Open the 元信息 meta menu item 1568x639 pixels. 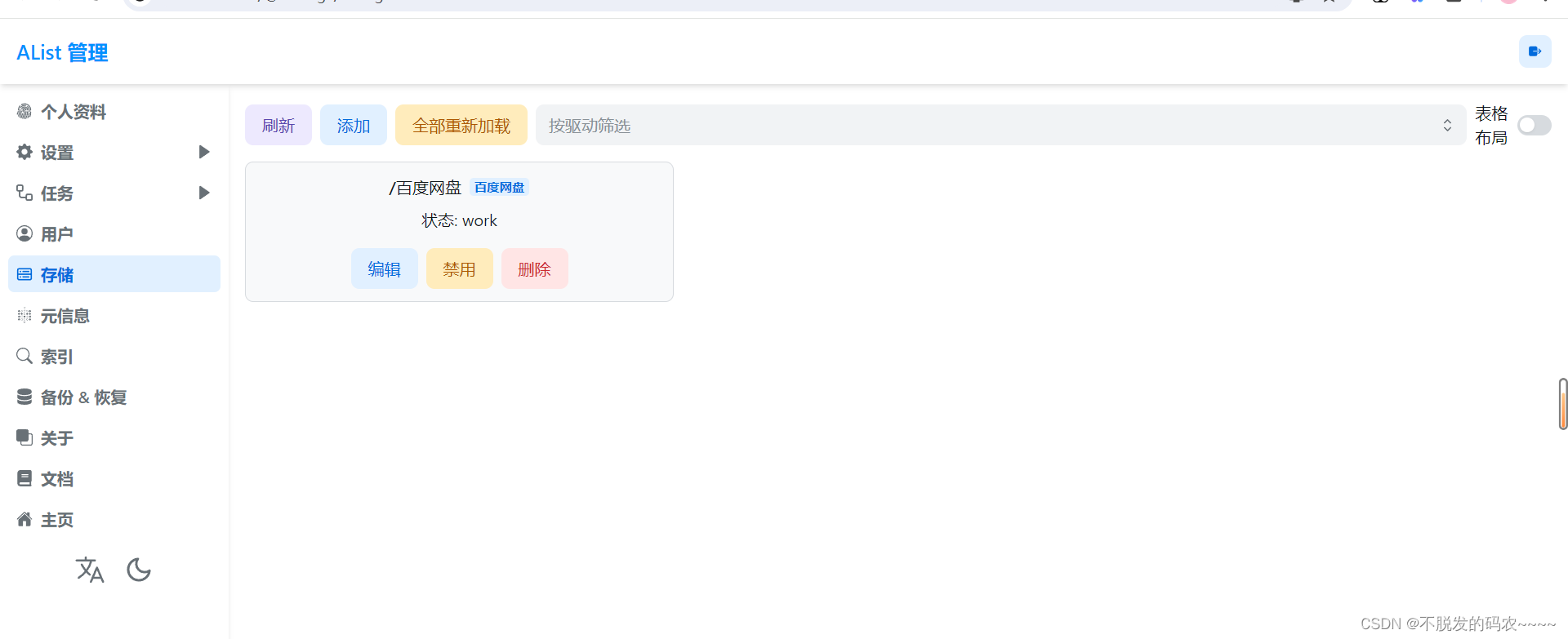click(114, 316)
